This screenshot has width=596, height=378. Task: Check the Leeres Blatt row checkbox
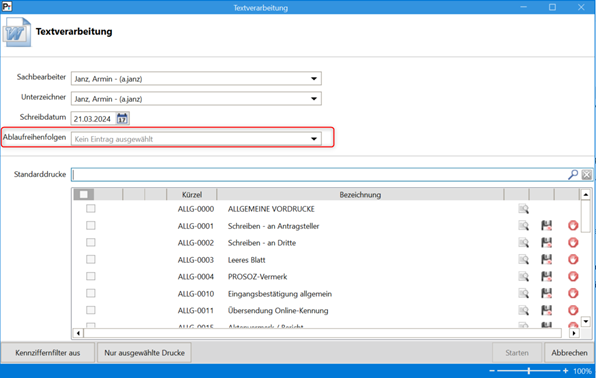pyautogui.click(x=90, y=259)
